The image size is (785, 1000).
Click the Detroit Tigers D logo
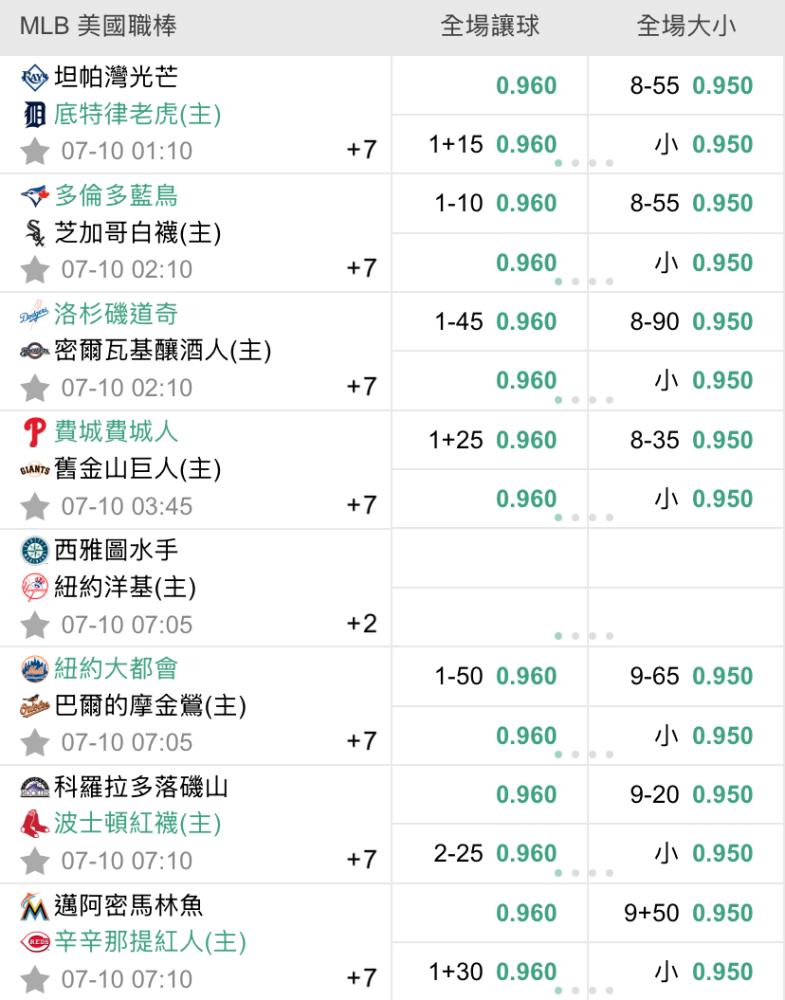pos(34,115)
